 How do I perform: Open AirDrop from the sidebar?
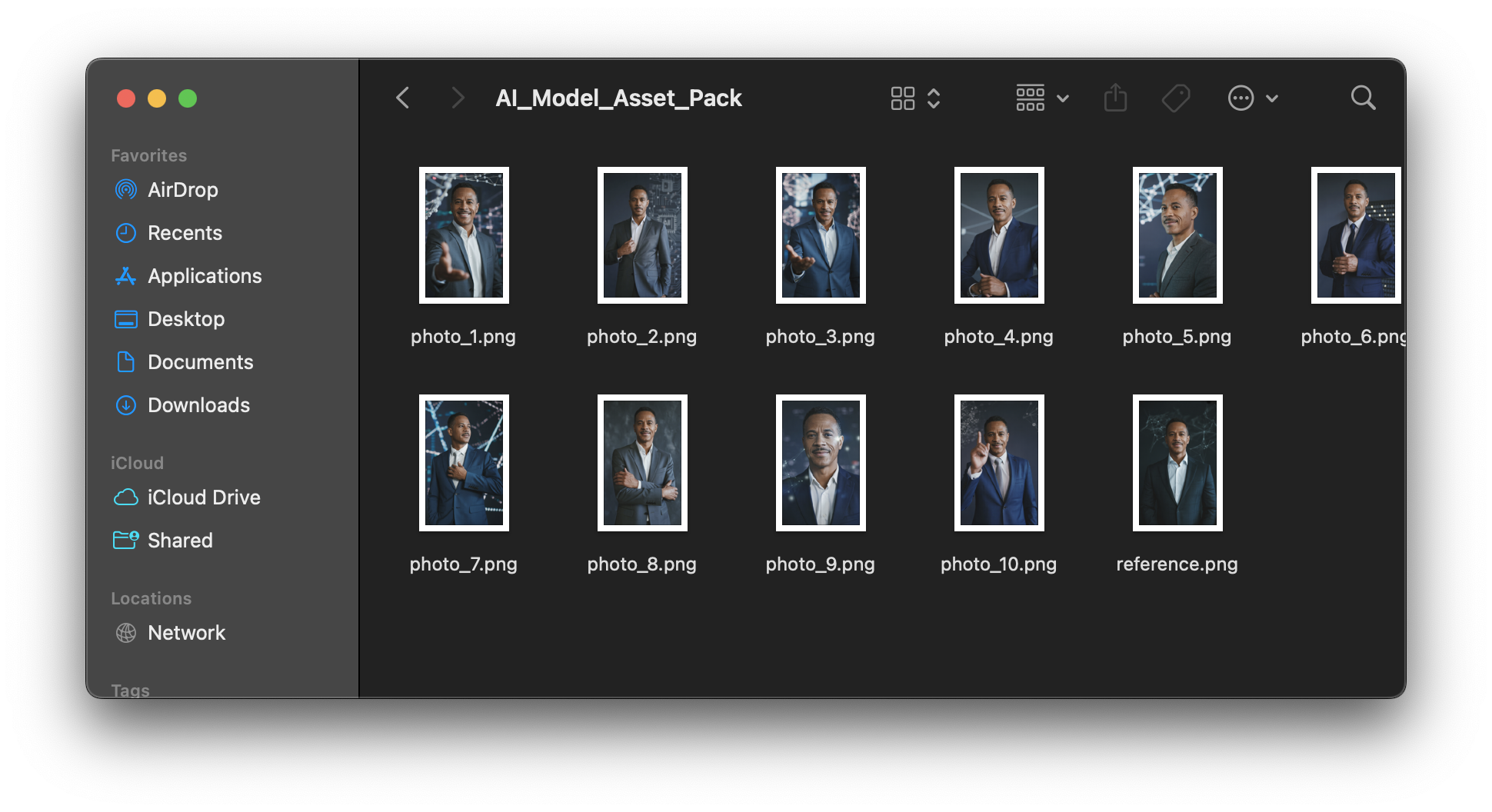click(x=182, y=190)
